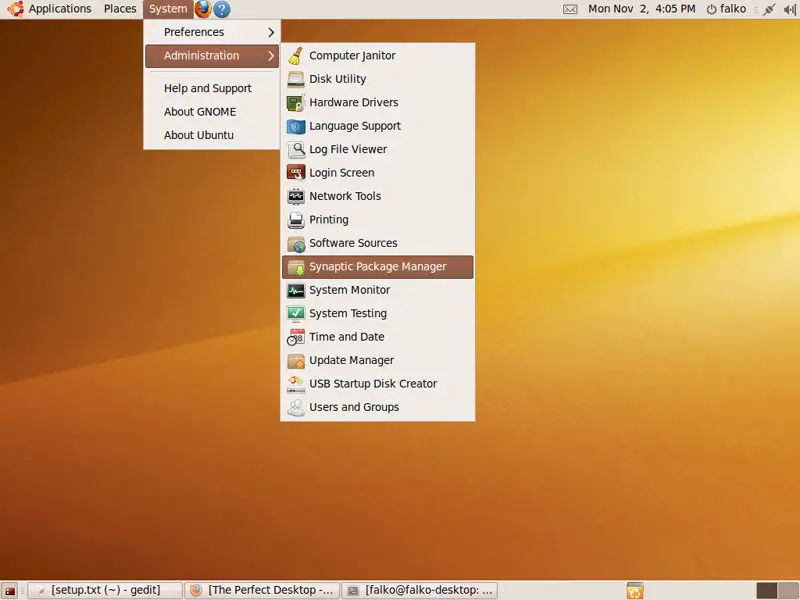Click the Printing label
The height and width of the screenshot is (600, 800).
pos(329,220)
